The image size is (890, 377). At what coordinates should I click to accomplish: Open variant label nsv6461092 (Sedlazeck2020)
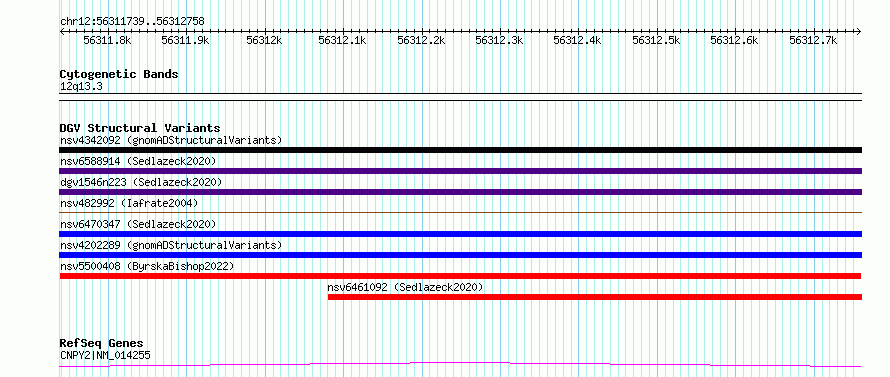(x=405, y=287)
